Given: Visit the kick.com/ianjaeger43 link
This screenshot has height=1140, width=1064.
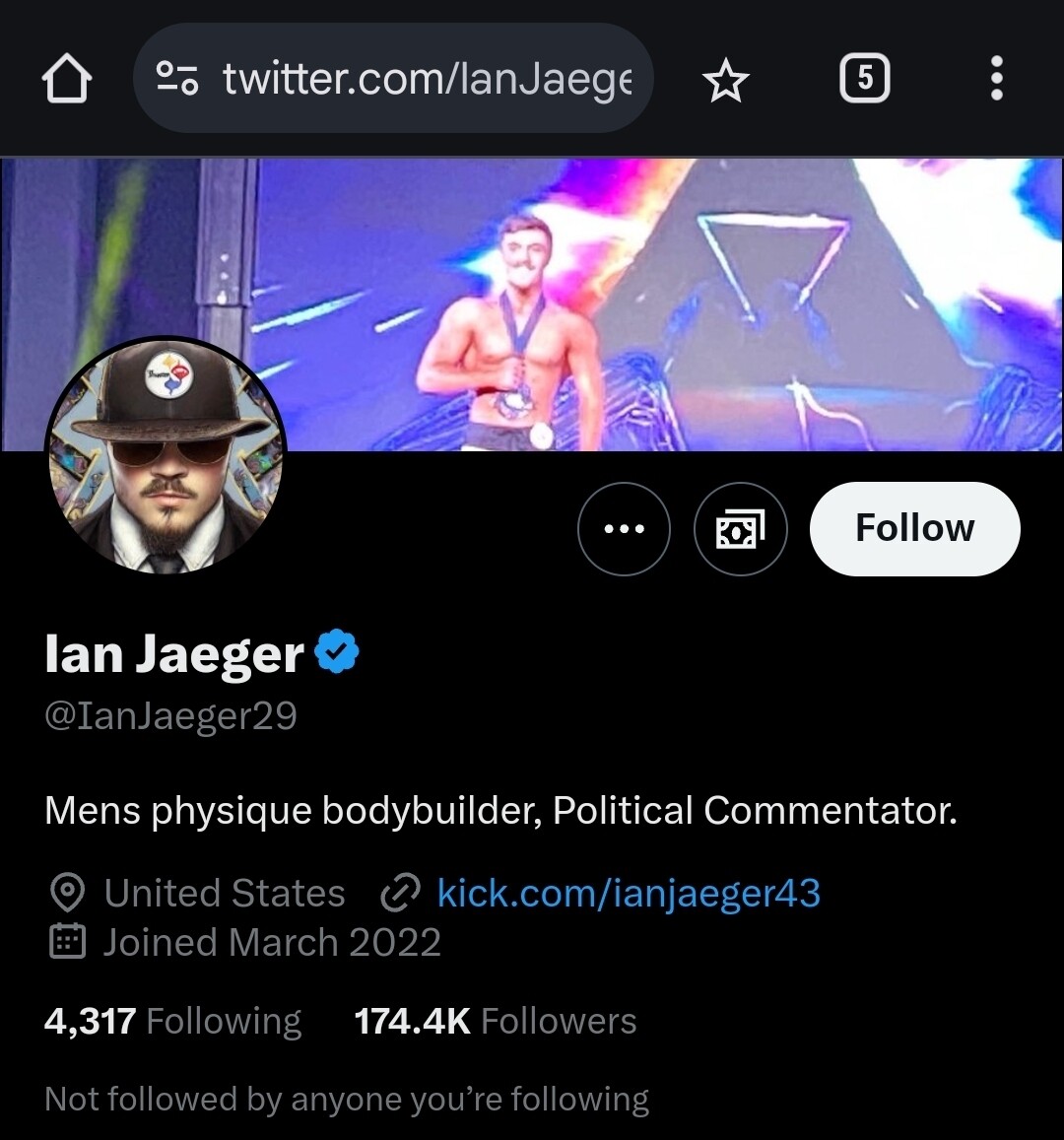Looking at the screenshot, I should (x=629, y=893).
